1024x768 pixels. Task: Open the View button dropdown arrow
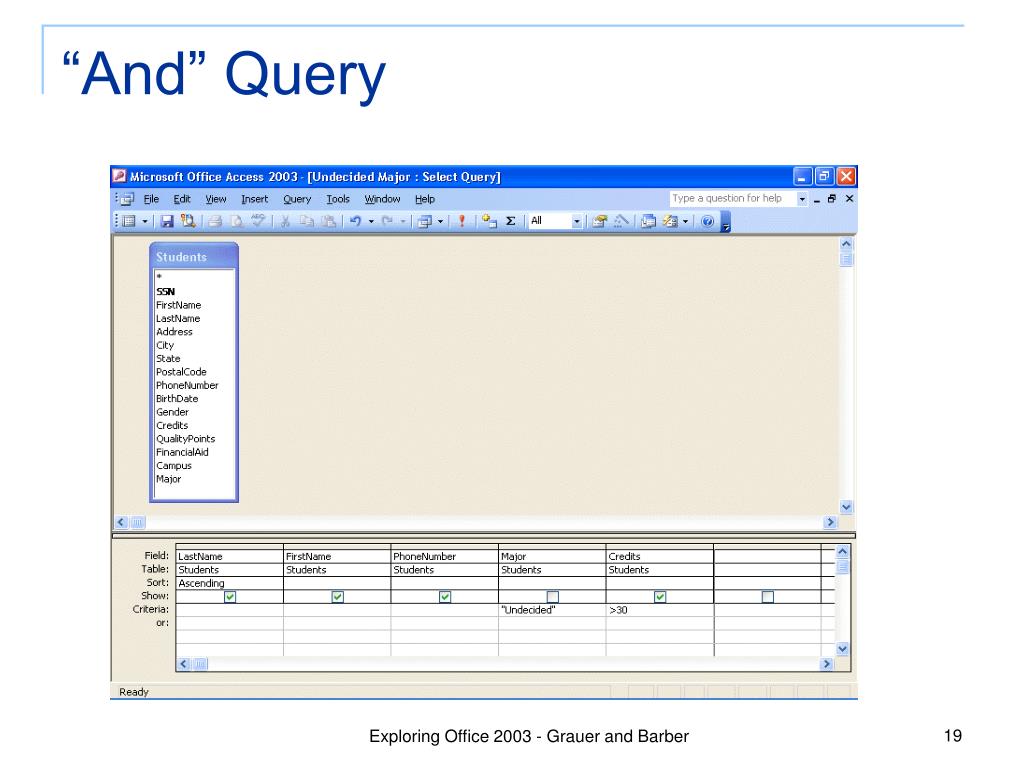click(144, 221)
